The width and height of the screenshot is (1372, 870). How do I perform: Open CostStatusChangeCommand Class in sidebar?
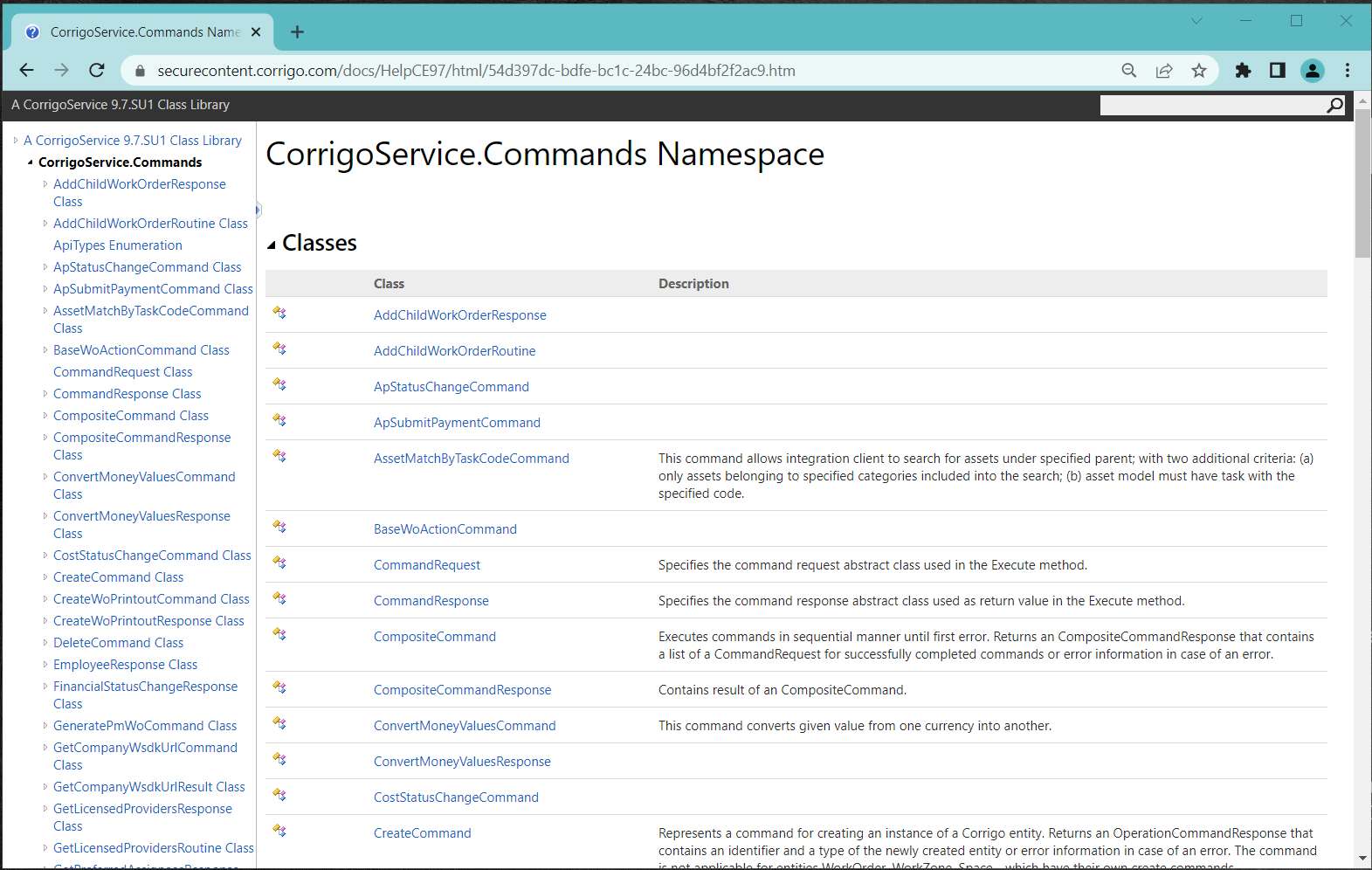pyautogui.click(x=152, y=556)
